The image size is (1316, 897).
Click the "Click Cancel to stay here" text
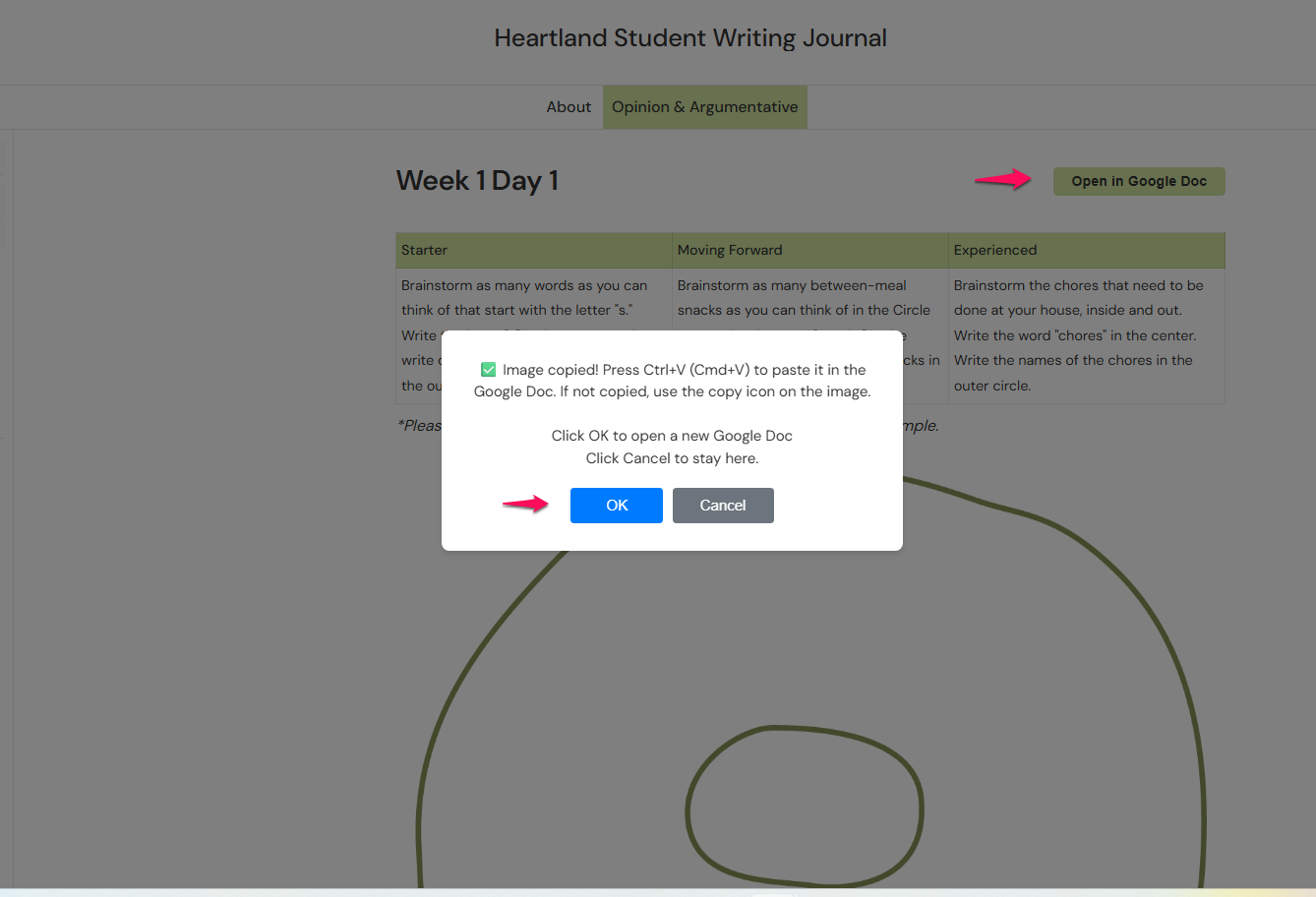(x=672, y=458)
